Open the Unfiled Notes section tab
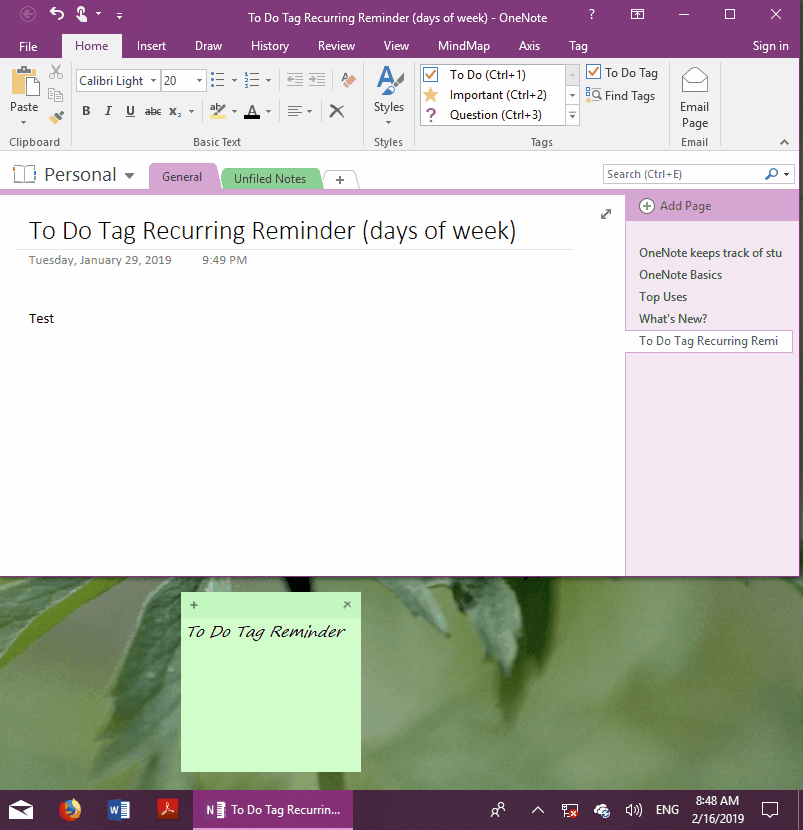 271,178
